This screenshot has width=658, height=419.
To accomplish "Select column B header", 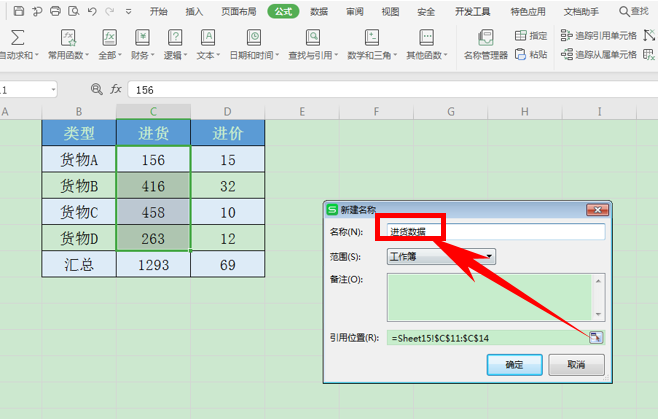I will tap(79, 112).
